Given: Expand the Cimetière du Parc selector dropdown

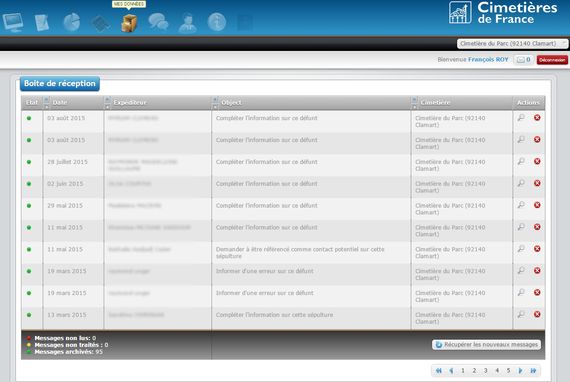Looking at the screenshot, I should (512, 44).
